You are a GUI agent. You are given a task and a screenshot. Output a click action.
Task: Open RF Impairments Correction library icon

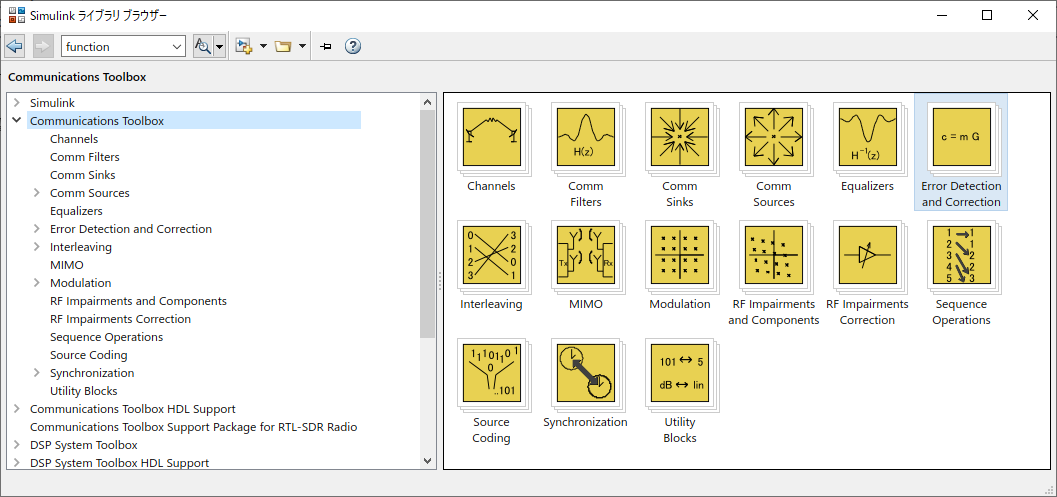[x=868, y=255]
